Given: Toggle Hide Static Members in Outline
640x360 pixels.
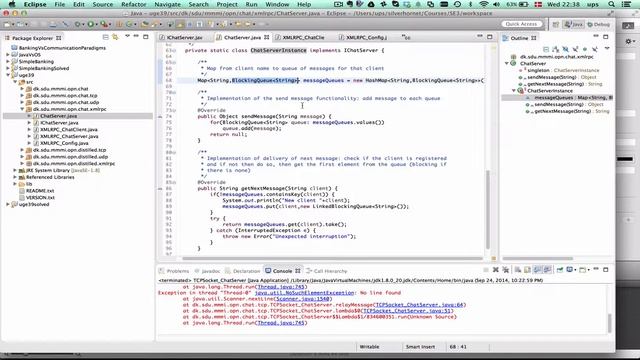Looking at the screenshot, I should coord(575,49).
